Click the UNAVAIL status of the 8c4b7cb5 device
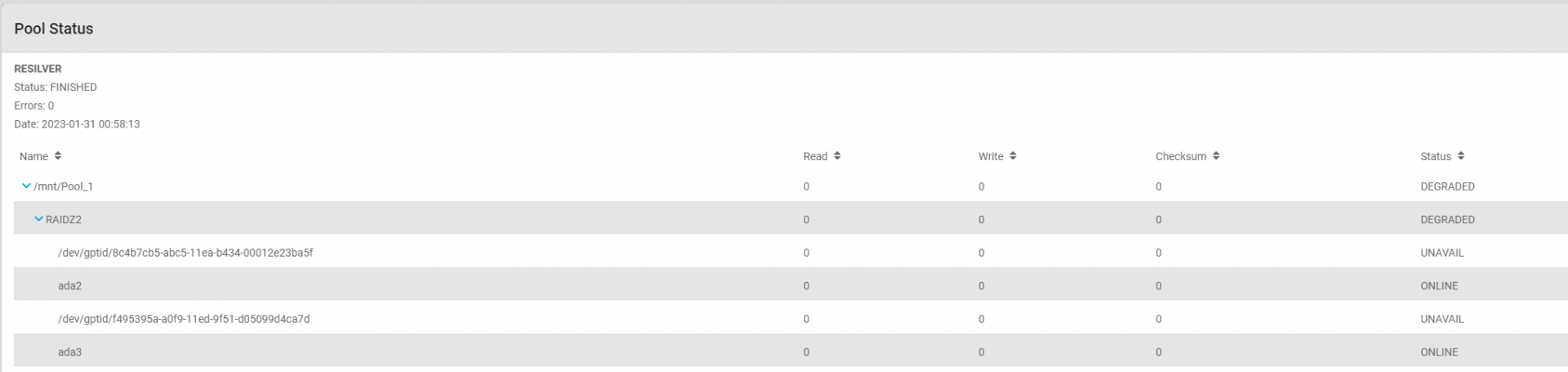Image resolution: width=1568 pixels, height=372 pixels. (x=1441, y=253)
